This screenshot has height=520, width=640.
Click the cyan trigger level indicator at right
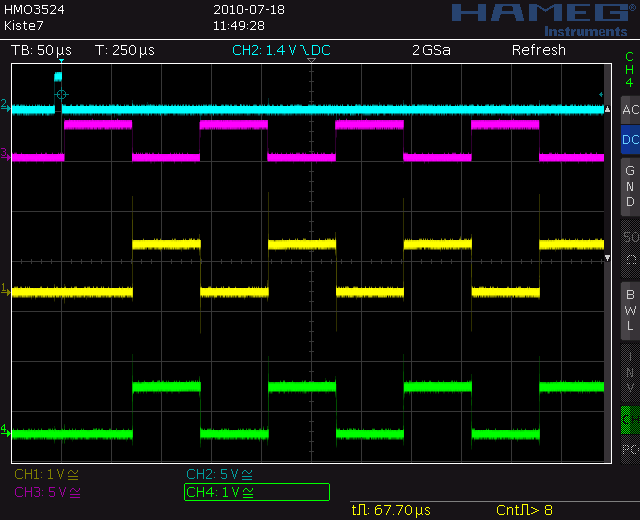point(601,95)
